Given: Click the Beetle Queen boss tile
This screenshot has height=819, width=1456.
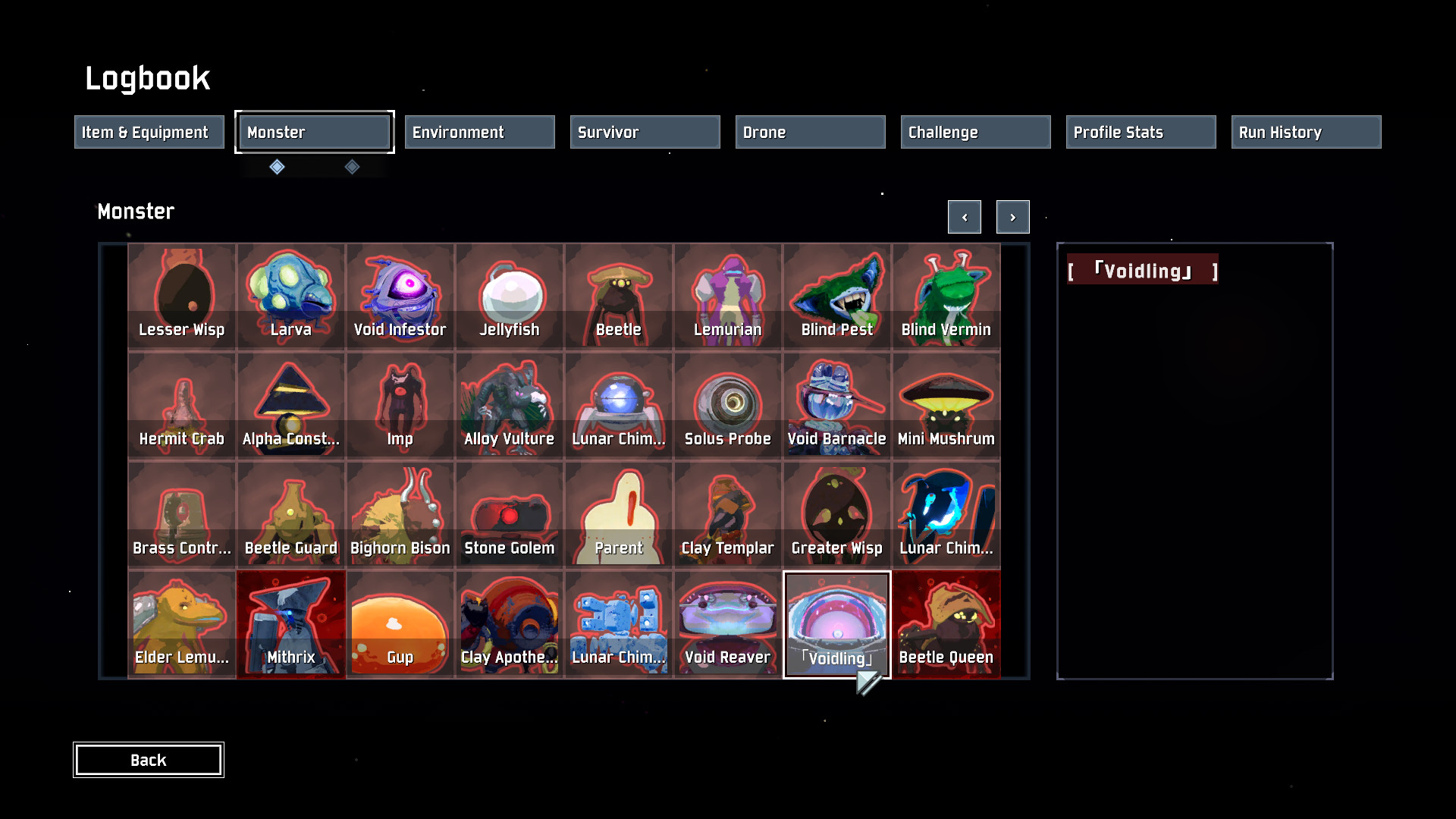Looking at the screenshot, I should click(946, 624).
